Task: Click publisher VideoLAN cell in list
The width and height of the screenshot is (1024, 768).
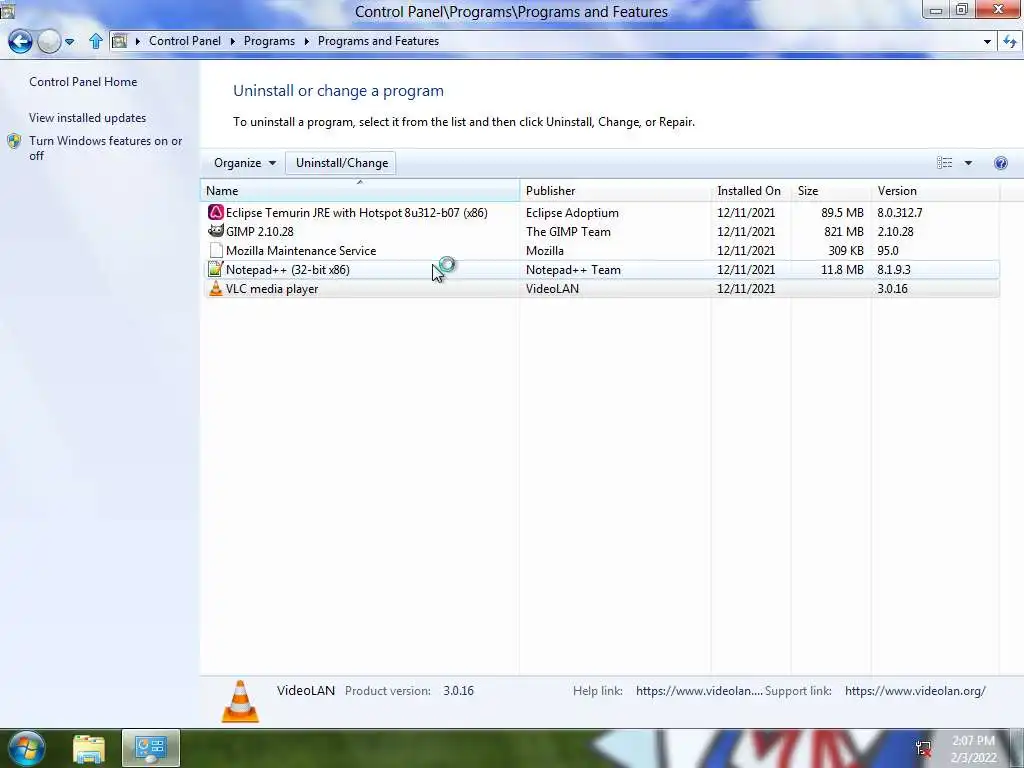Action: tap(552, 288)
